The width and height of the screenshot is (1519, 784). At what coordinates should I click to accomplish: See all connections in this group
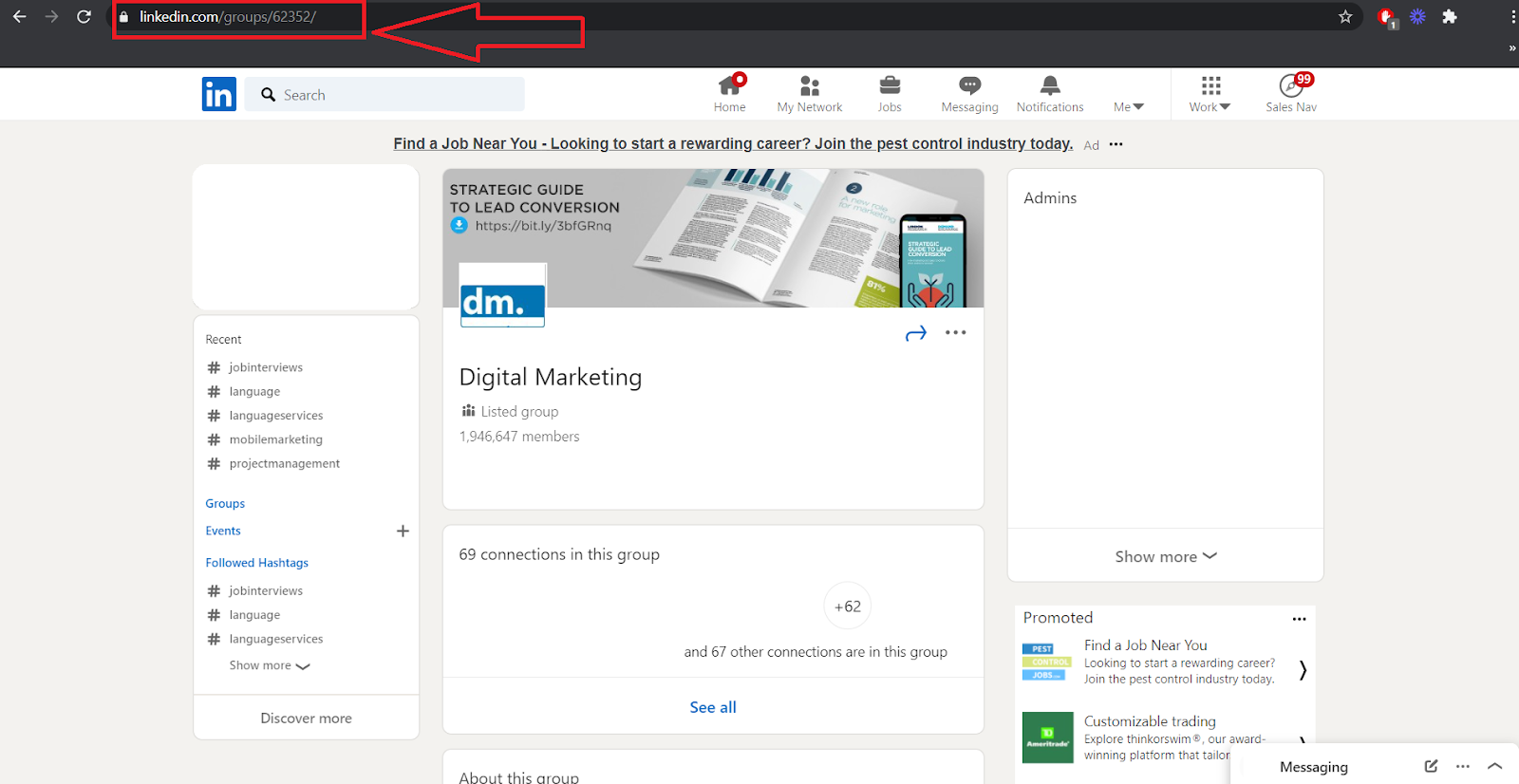(713, 707)
